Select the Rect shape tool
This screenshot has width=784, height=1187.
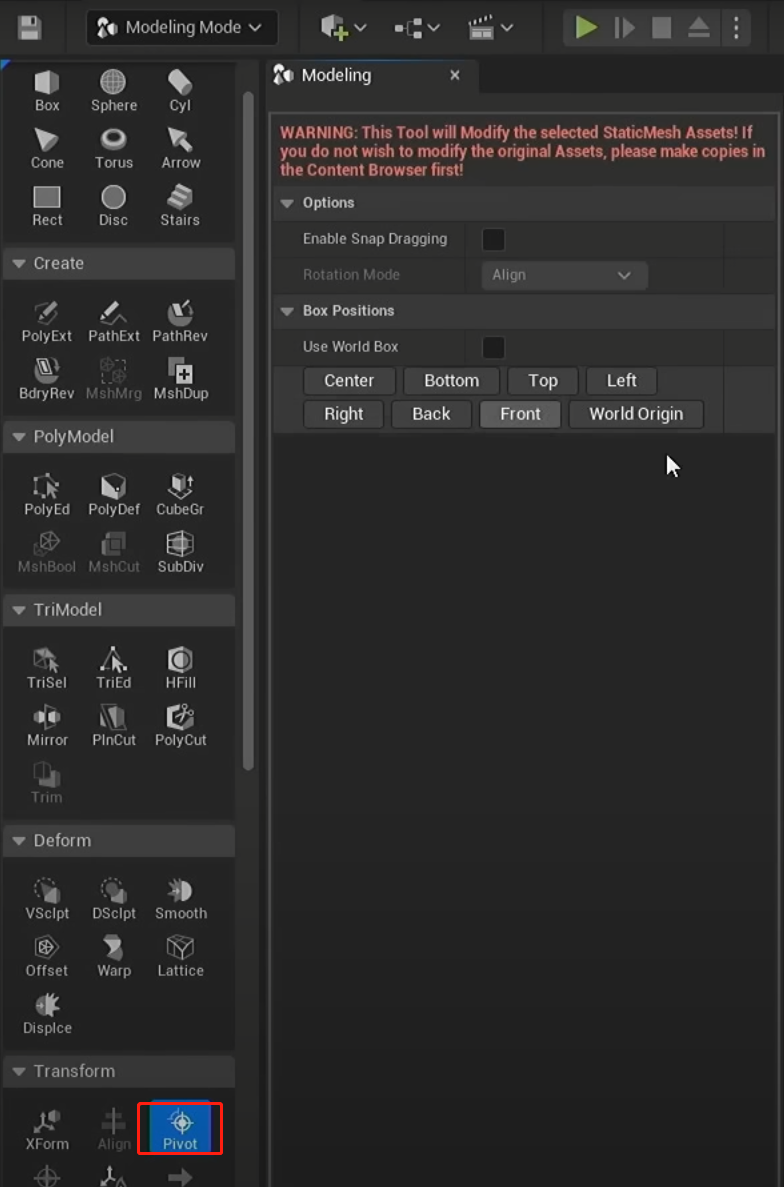coord(47,206)
